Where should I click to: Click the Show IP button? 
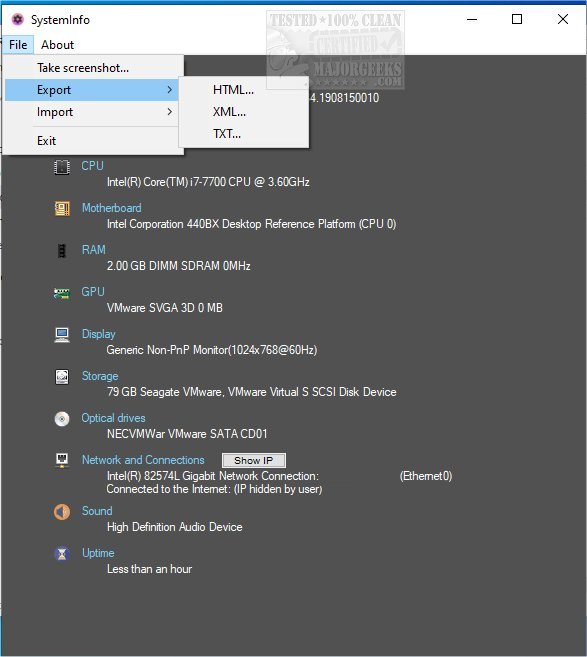pos(254,460)
